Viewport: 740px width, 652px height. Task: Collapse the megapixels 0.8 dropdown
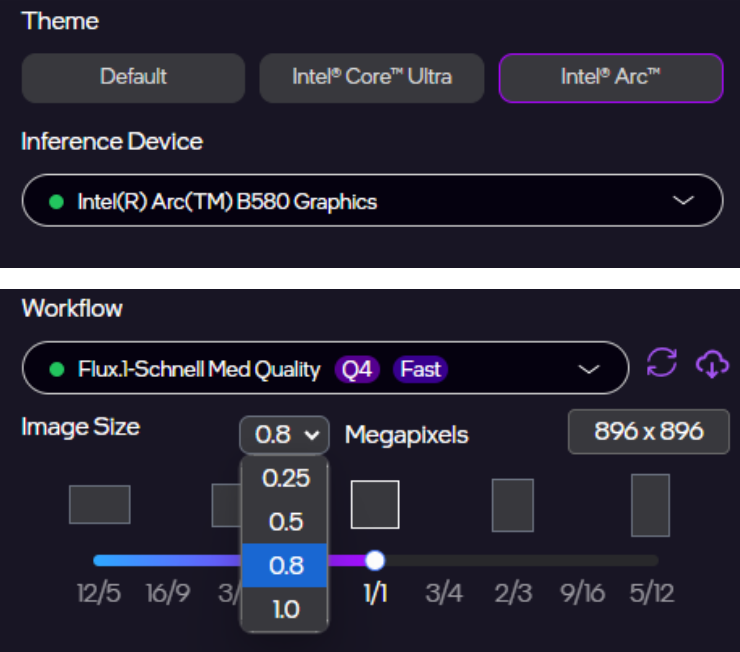tap(285, 435)
